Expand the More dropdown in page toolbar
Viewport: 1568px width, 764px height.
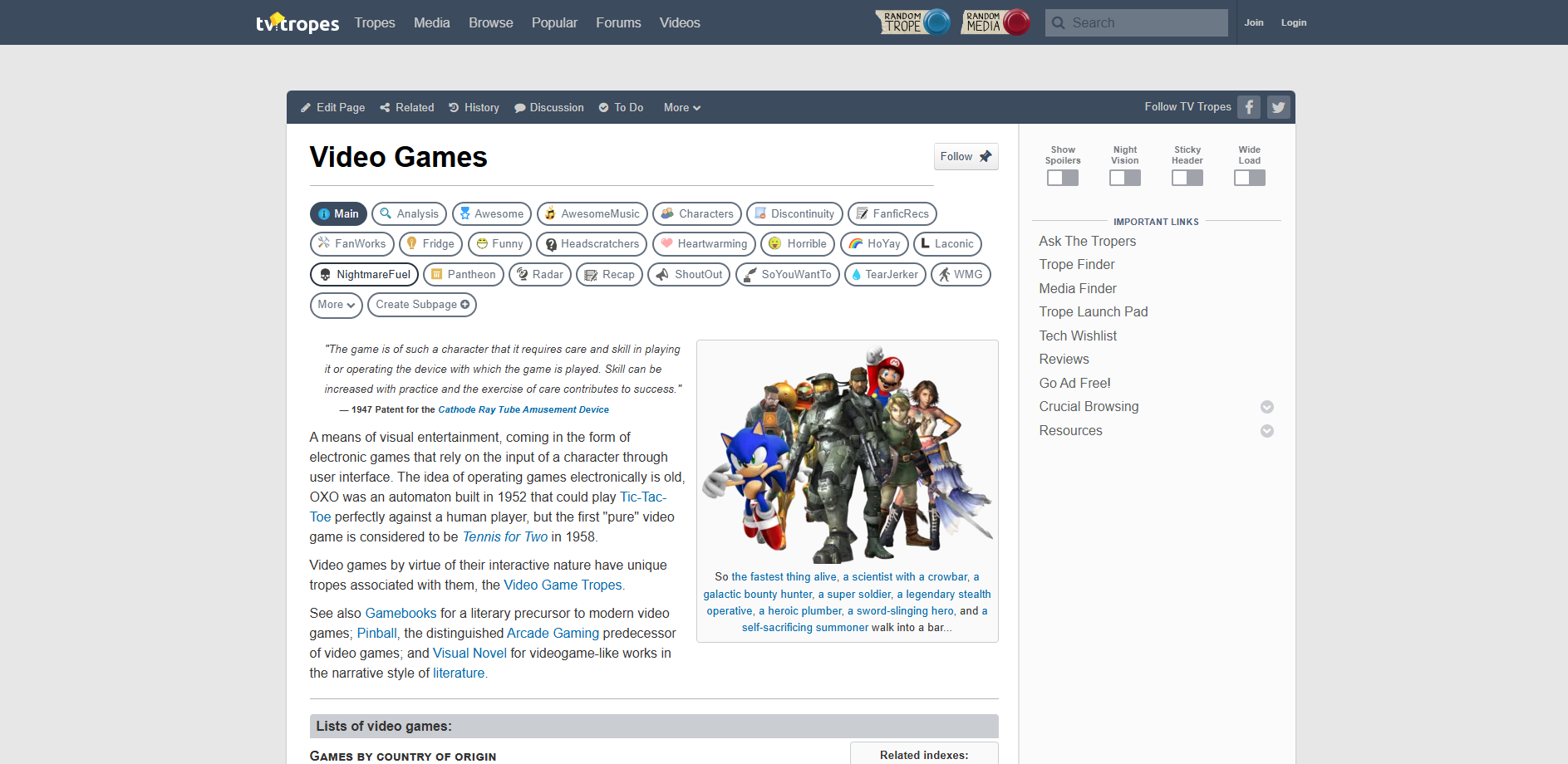coord(682,108)
